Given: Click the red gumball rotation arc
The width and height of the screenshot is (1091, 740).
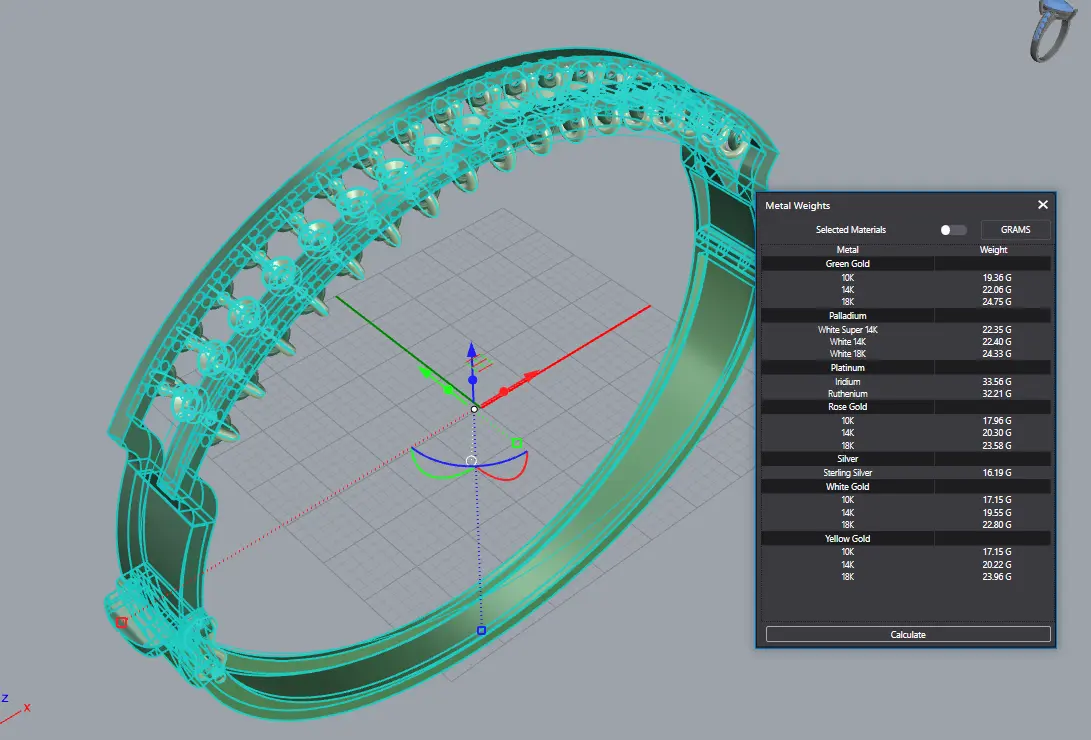Looking at the screenshot, I should click(510, 470).
